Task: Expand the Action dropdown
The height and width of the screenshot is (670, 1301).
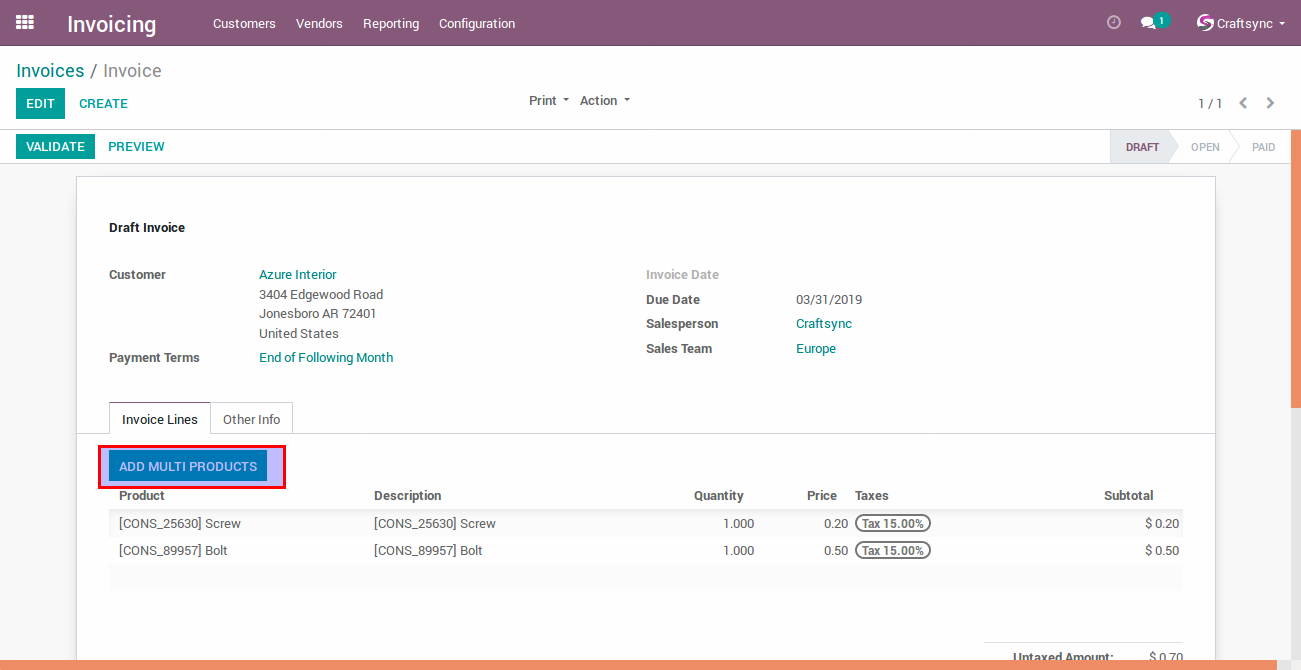Action: tap(605, 101)
